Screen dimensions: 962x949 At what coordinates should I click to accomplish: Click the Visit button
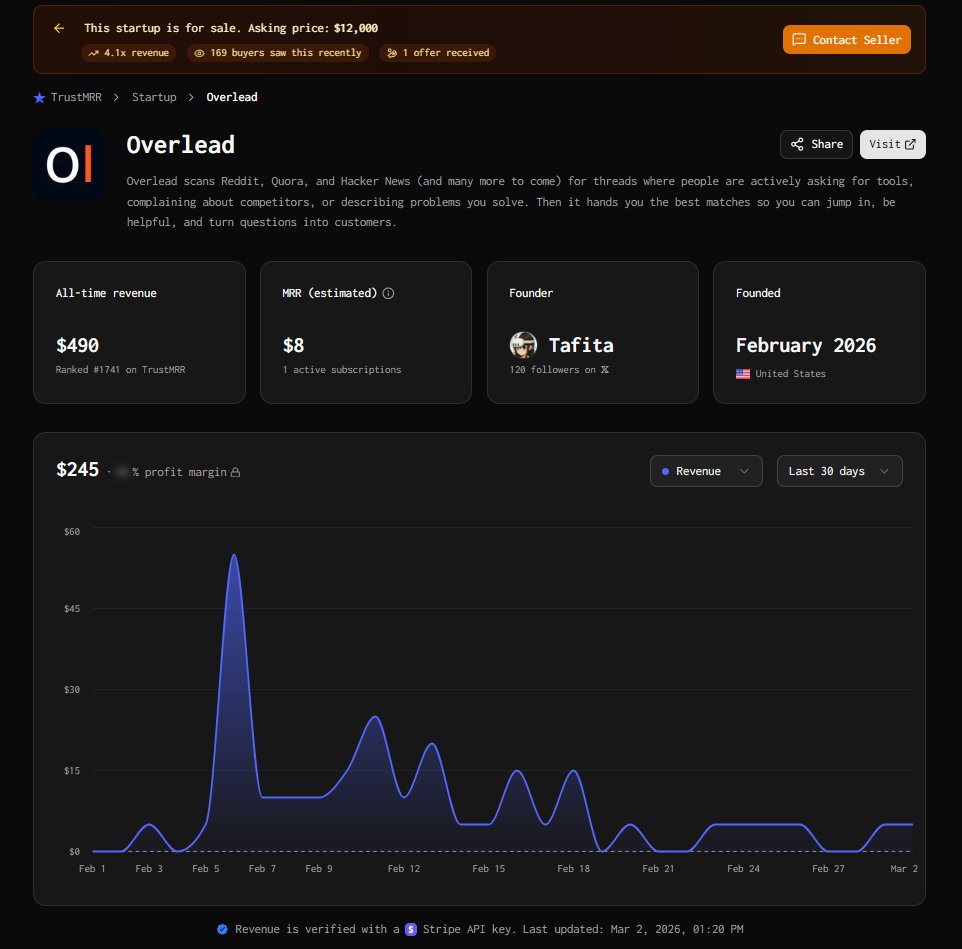tap(892, 144)
